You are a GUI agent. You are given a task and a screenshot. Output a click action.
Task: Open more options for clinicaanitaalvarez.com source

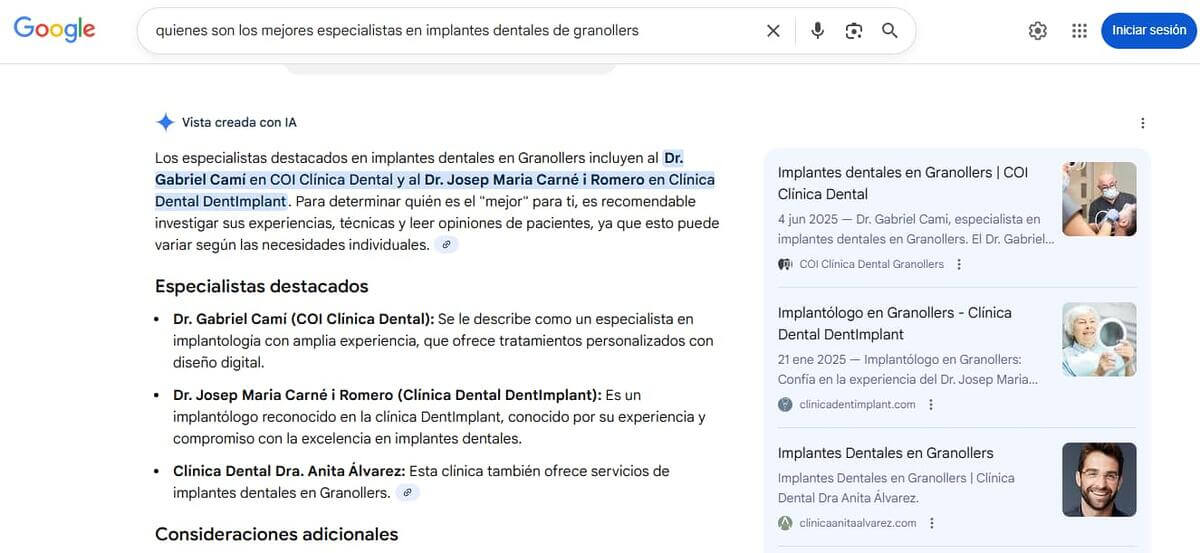pyautogui.click(x=932, y=522)
